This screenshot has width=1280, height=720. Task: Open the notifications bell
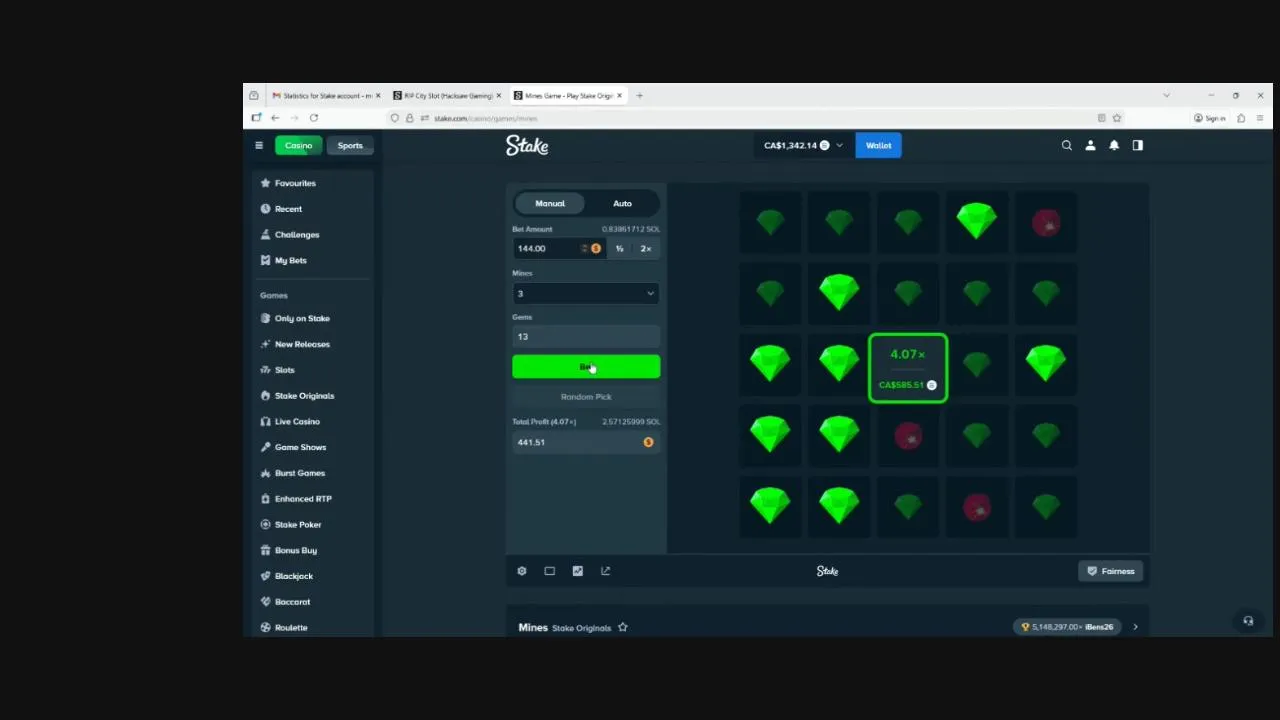[x=1114, y=145]
